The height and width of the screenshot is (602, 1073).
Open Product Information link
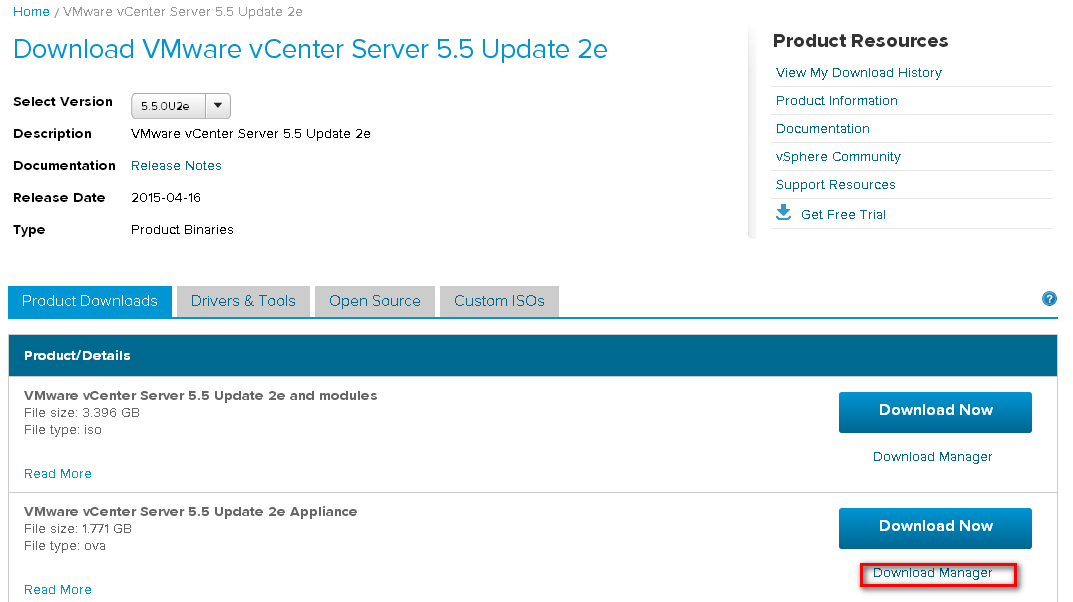836,101
